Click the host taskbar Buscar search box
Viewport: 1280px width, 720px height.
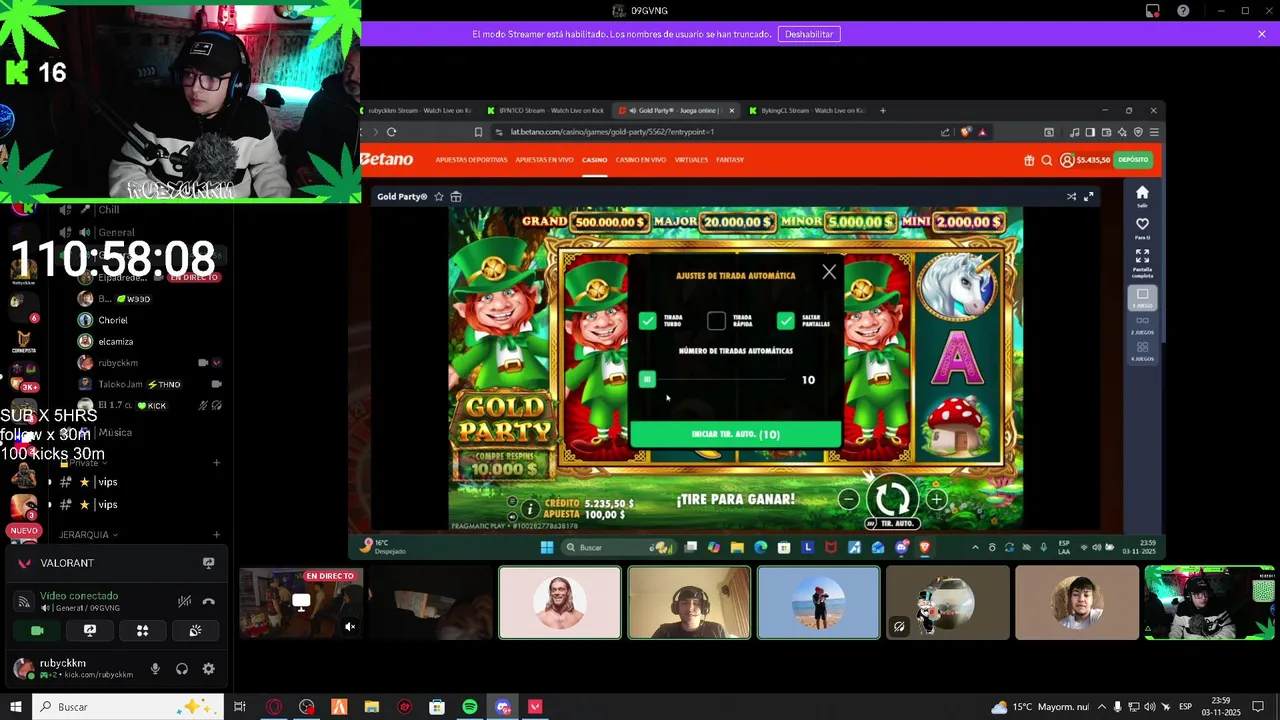pyautogui.click(x=127, y=707)
